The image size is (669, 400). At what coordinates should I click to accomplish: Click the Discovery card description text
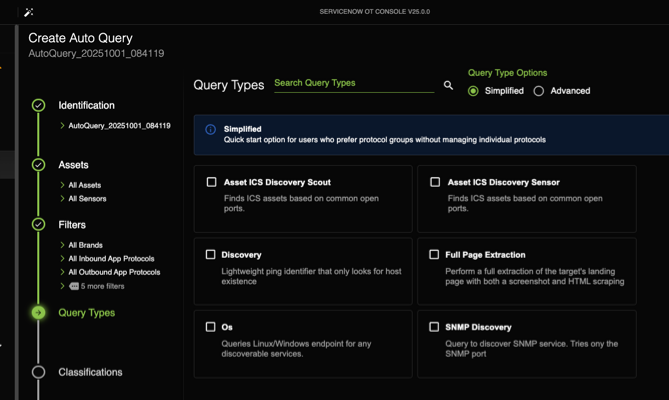[x=311, y=276]
